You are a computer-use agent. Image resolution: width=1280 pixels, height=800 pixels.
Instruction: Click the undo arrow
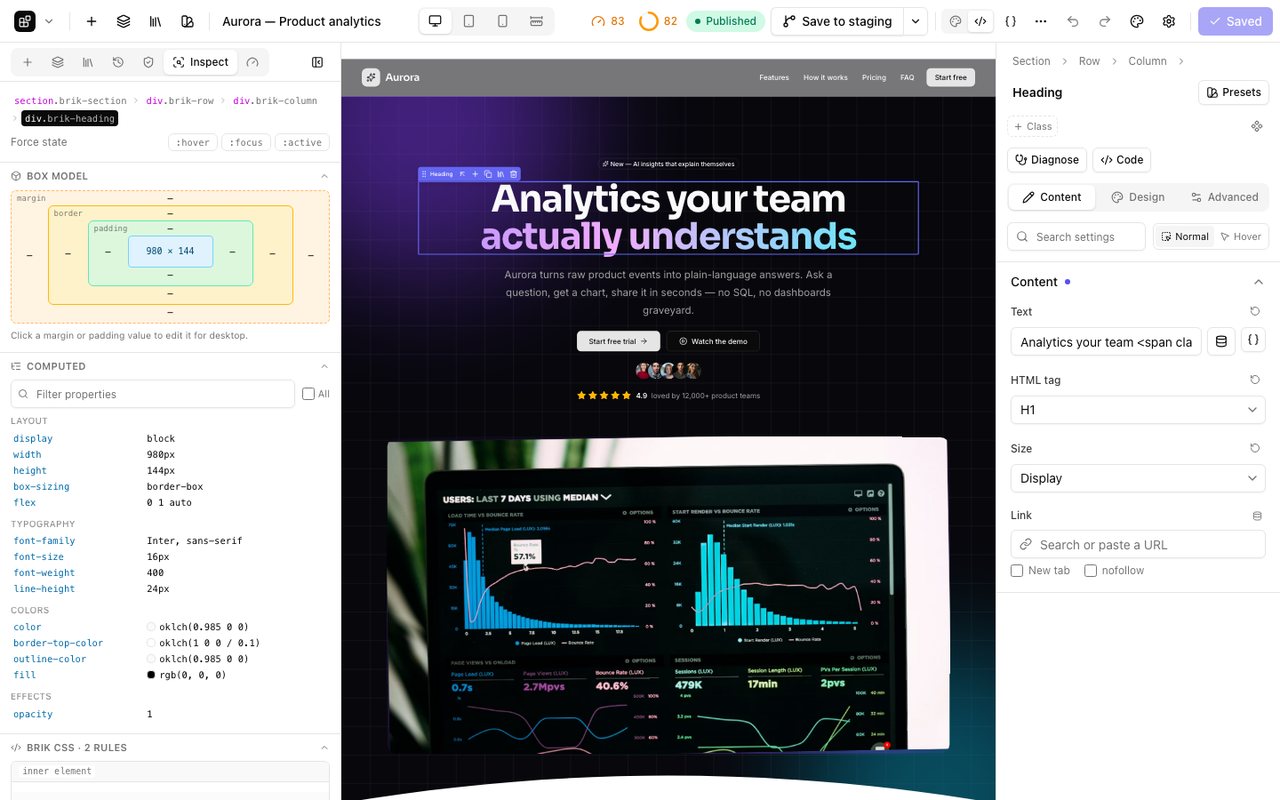(x=1073, y=21)
